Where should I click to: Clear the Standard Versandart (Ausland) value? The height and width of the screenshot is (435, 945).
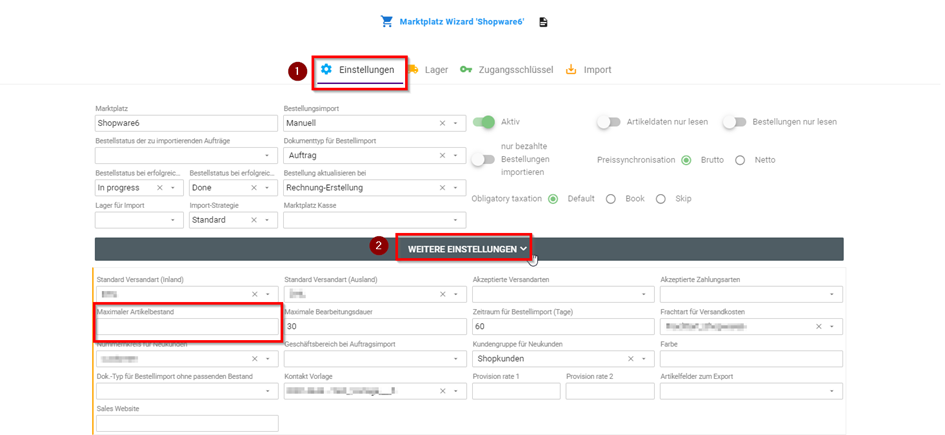click(x=442, y=294)
